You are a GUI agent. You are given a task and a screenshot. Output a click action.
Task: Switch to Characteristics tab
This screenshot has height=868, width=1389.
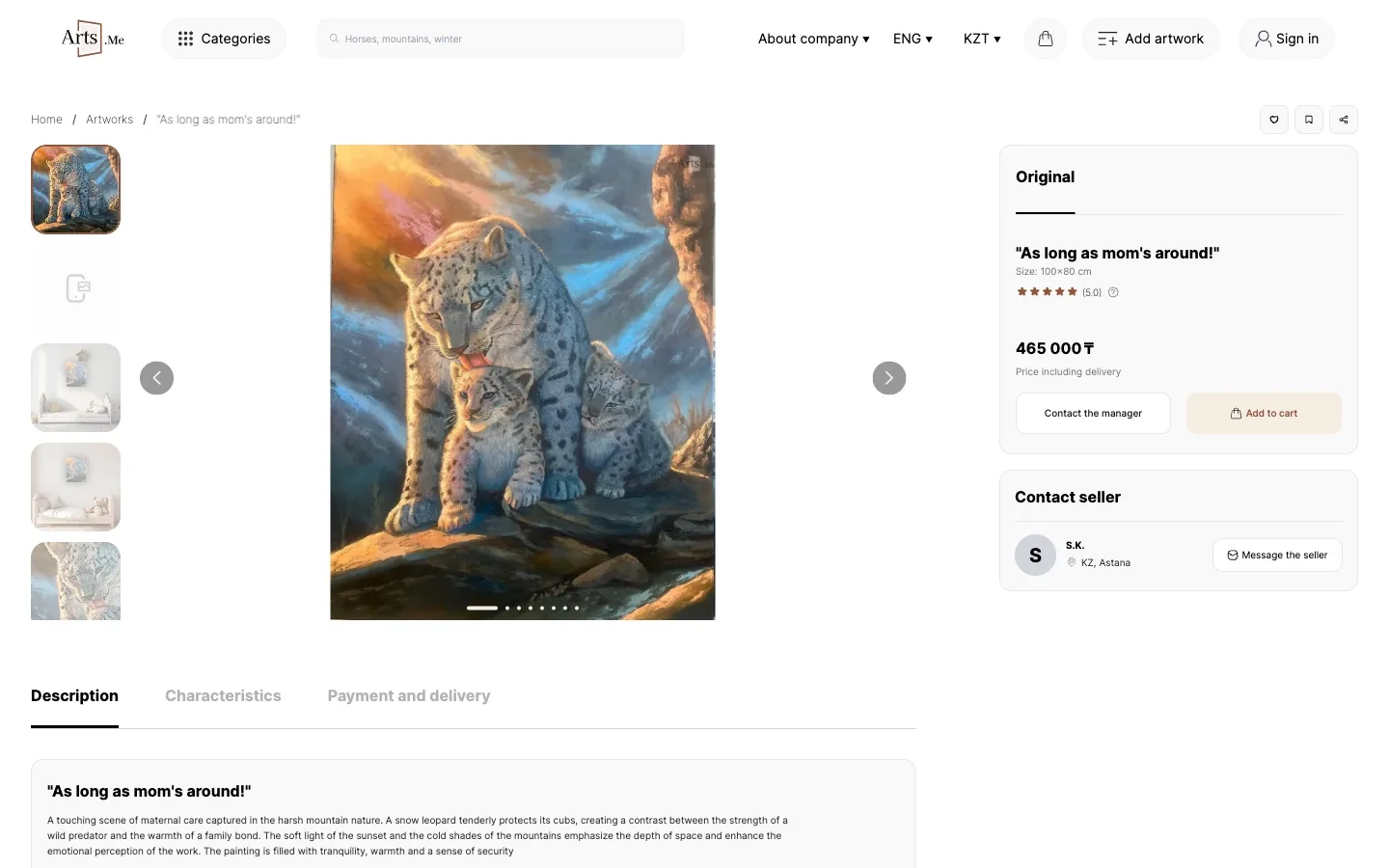(x=223, y=696)
